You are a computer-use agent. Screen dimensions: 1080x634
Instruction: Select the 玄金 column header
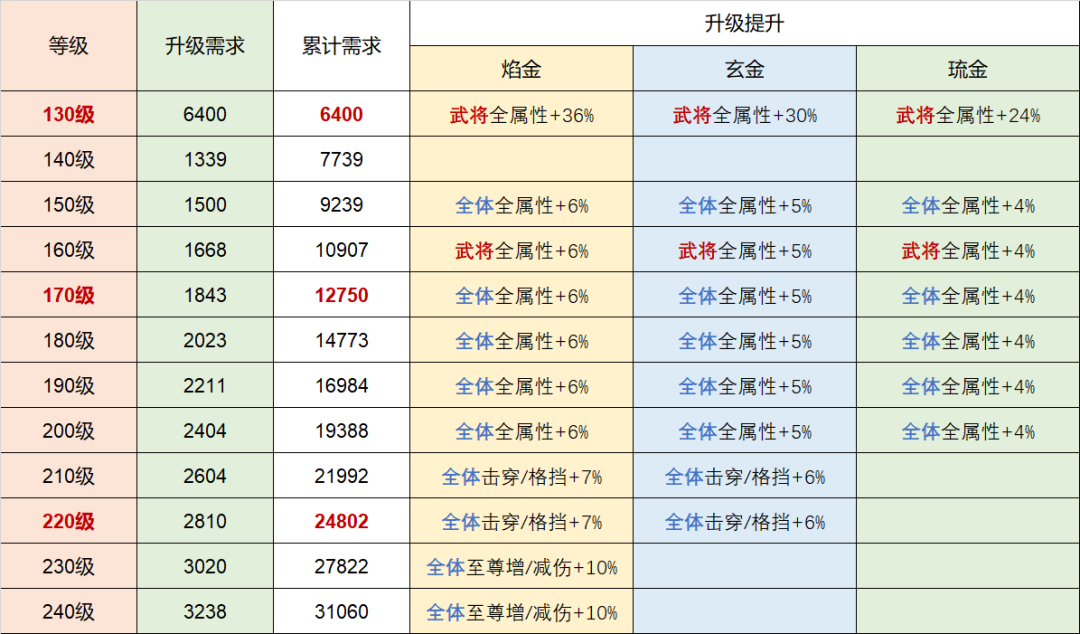point(745,69)
